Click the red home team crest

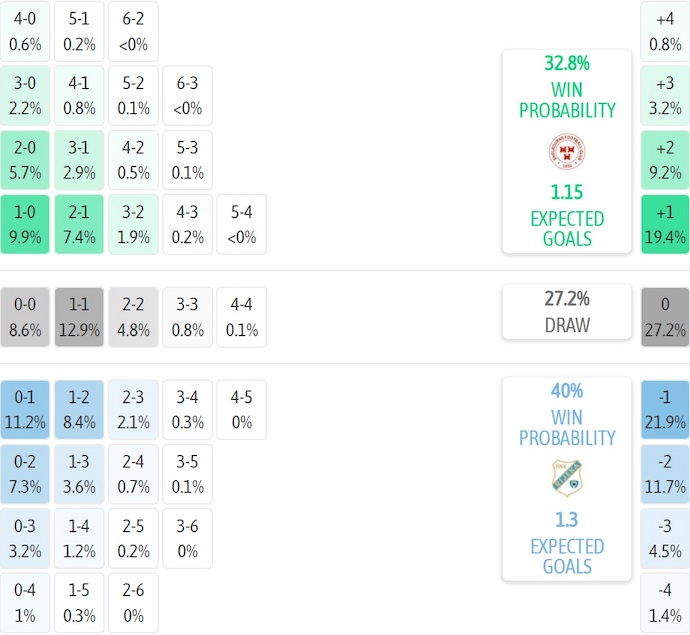(x=566, y=153)
